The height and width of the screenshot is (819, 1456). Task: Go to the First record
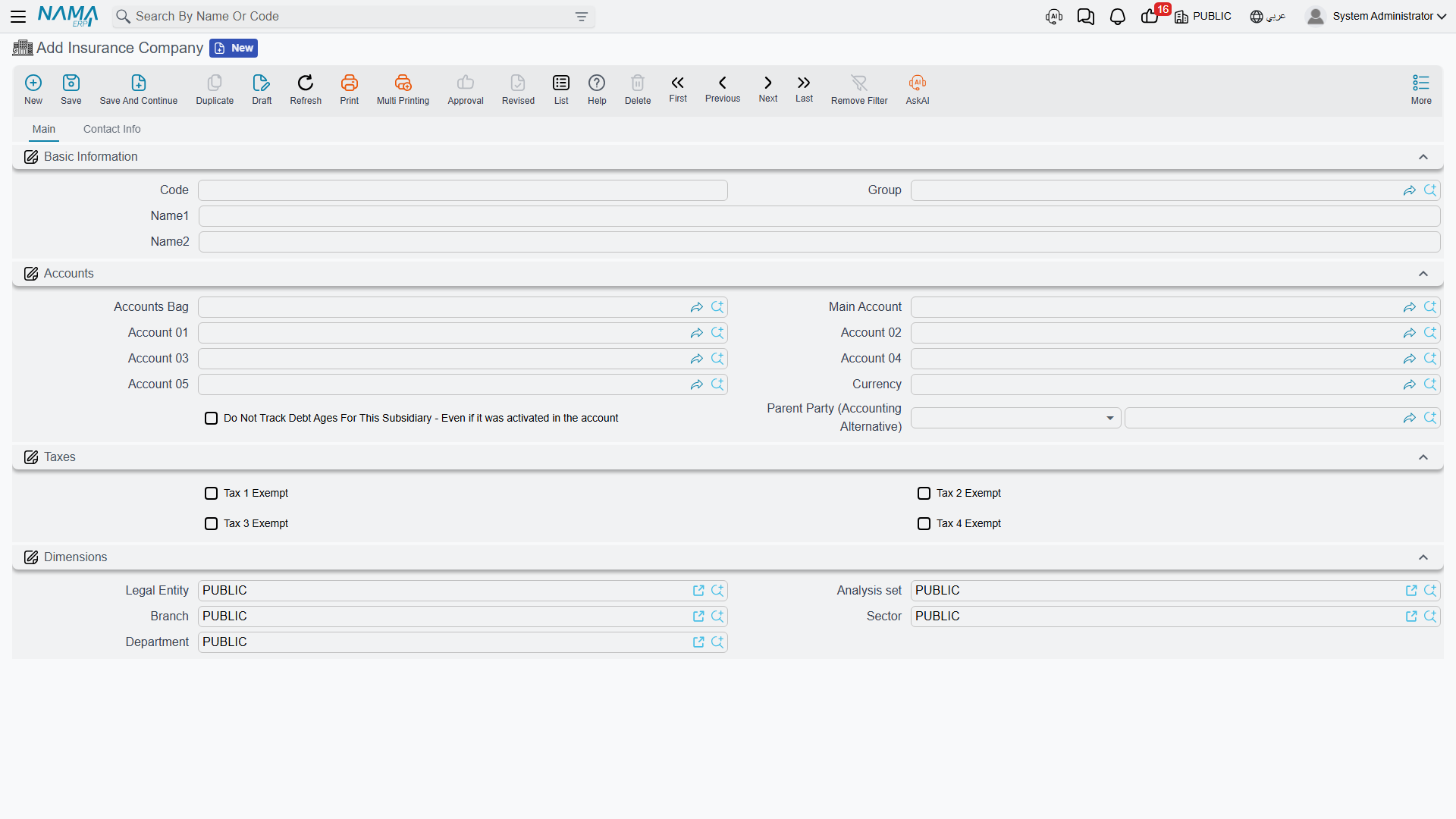(x=678, y=89)
